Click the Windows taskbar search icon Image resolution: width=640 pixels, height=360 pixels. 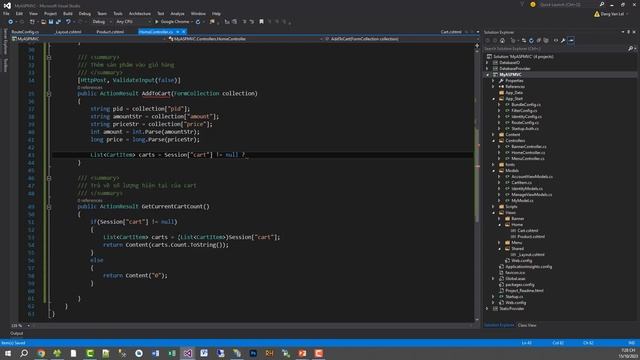[24, 353]
